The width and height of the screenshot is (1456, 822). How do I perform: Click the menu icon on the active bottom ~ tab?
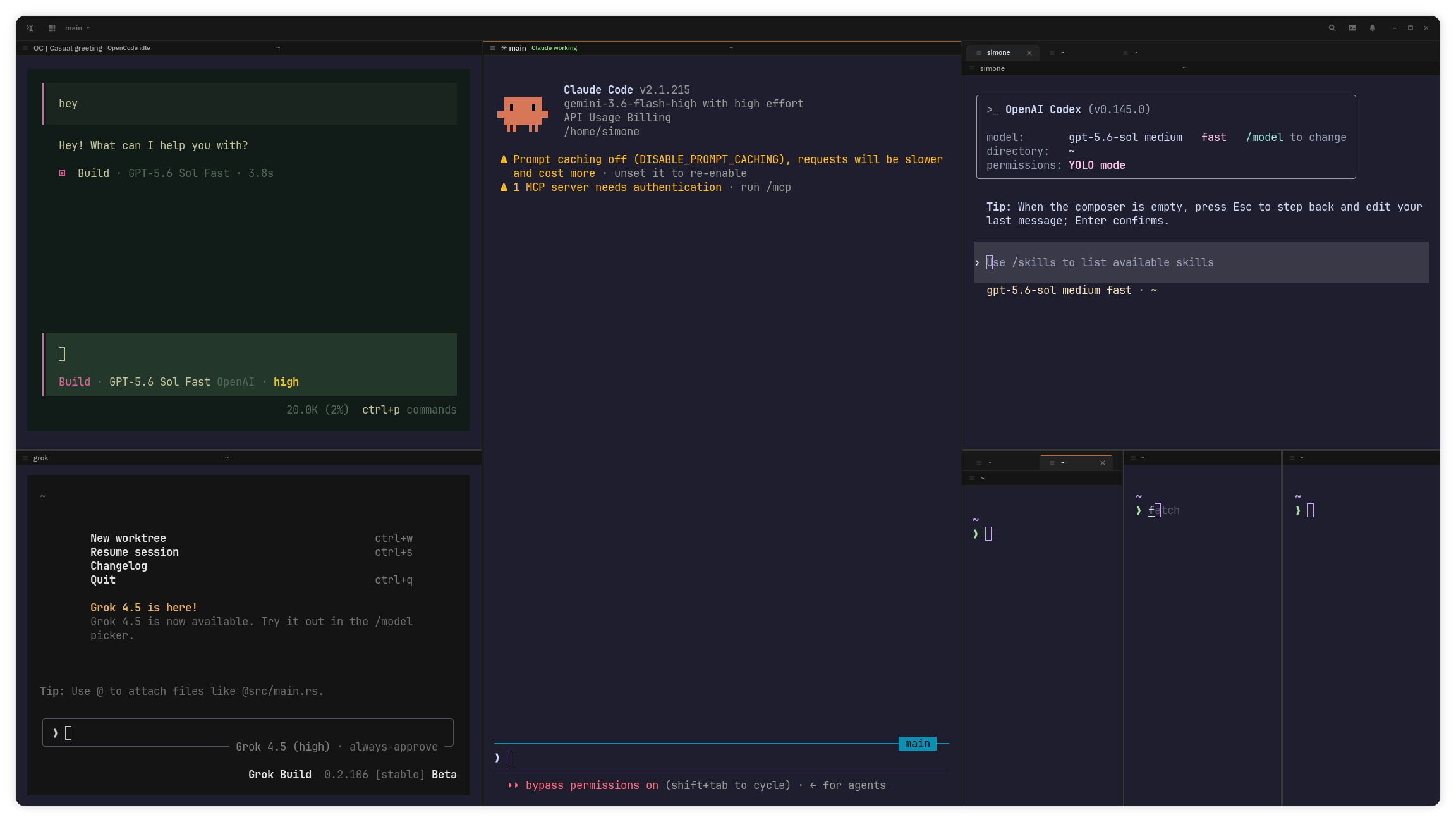point(1052,463)
